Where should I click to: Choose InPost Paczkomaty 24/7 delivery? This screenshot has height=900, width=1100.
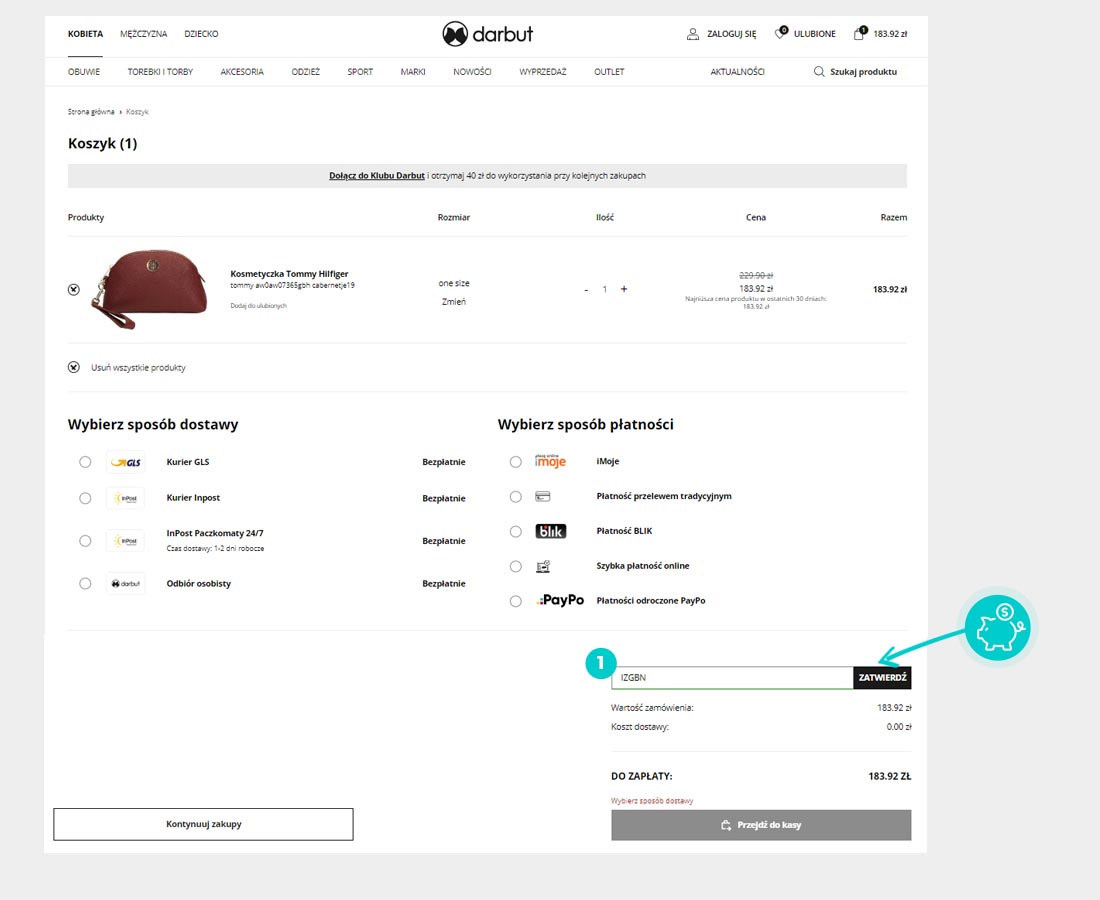point(85,540)
